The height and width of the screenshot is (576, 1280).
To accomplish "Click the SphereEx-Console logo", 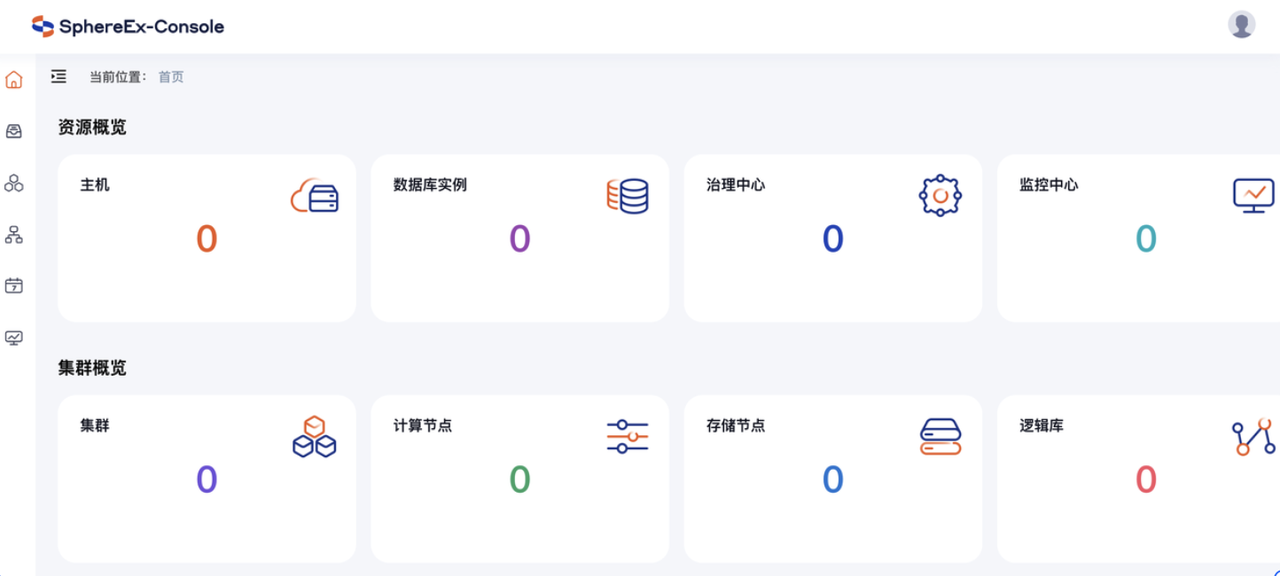I will [129, 26].
